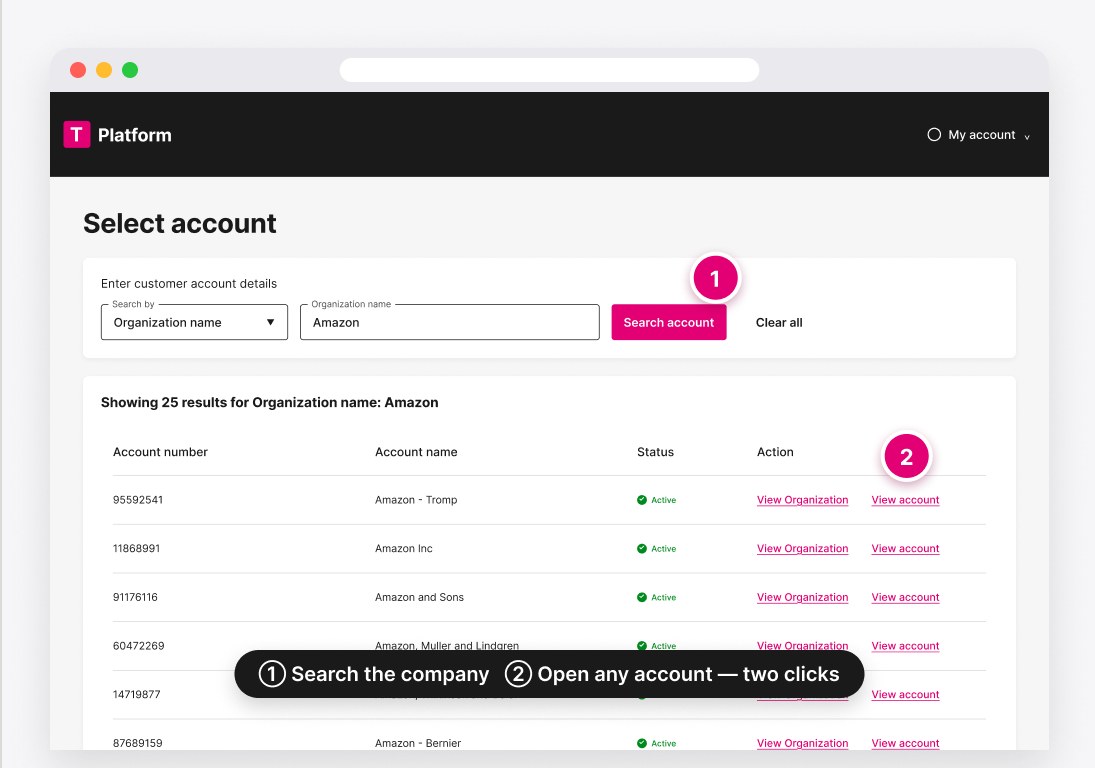View account for account 14719877
Image resolution: width=1095 pixels, height=768 pixels.
pyautogui.click(x=905, y=695)
